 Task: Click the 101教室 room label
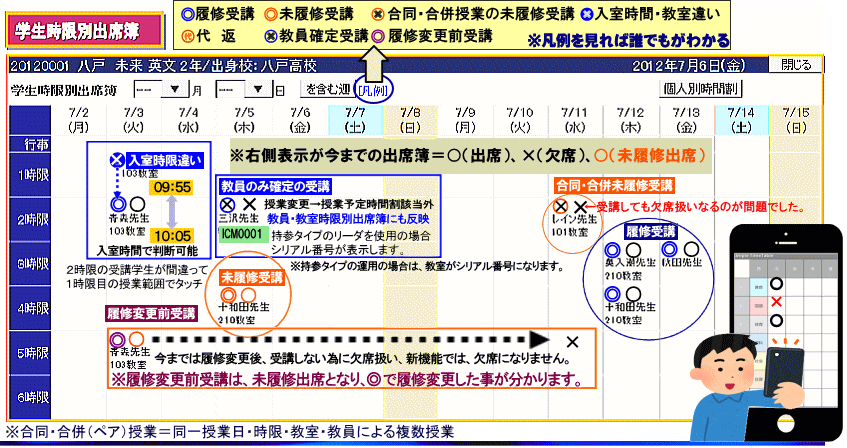tap(569, 232)
